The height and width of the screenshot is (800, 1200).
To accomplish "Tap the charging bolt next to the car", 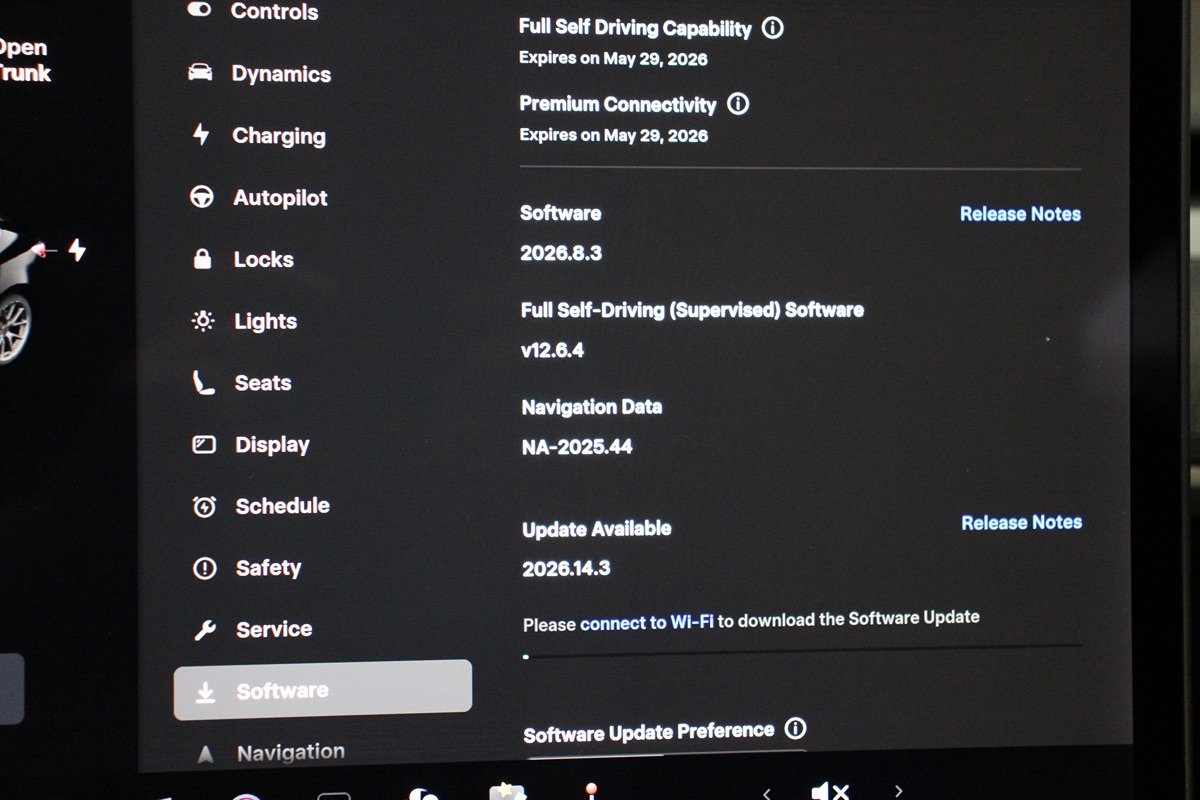I will (77, 250).
